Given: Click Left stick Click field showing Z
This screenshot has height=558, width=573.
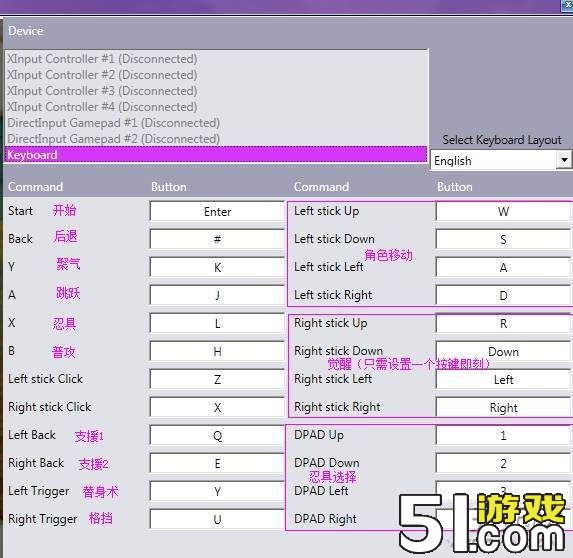Looking at the screenshot, I should tap(217, 380).
